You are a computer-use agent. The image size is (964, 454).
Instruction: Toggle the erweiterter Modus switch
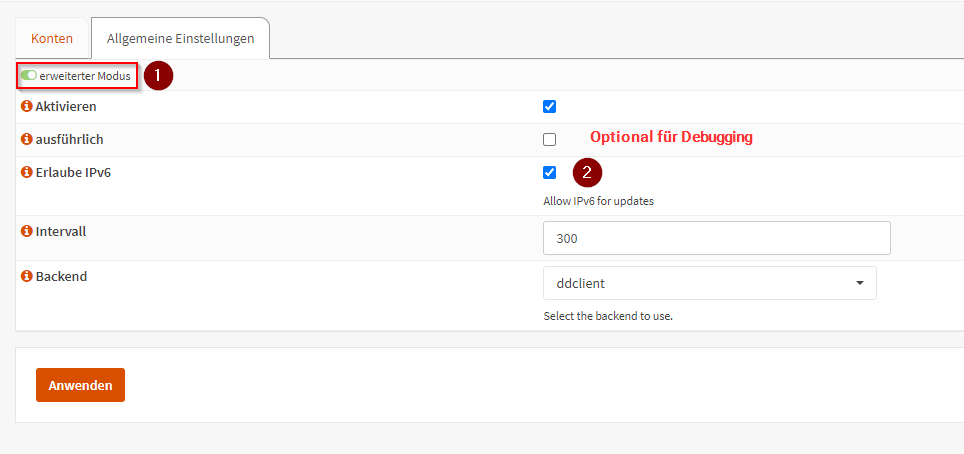coord(29,75)
